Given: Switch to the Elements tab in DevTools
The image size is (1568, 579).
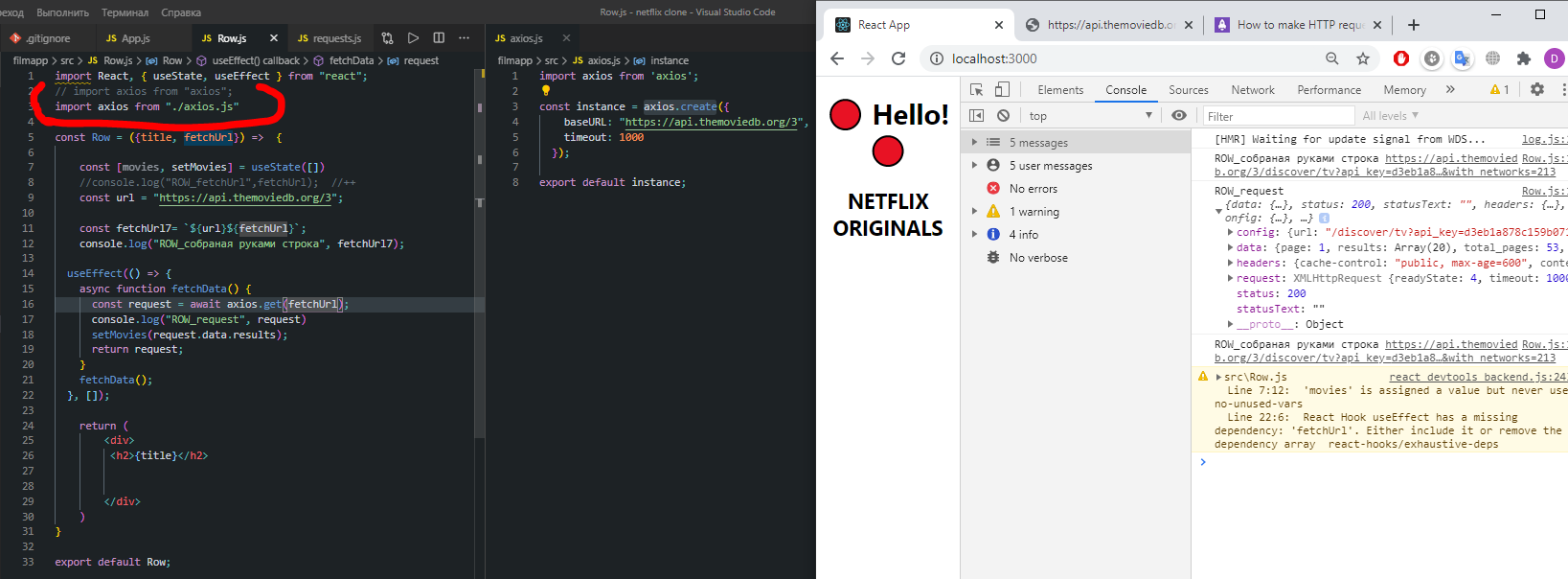Looking at the screenshot, I should coord(1060,89).
